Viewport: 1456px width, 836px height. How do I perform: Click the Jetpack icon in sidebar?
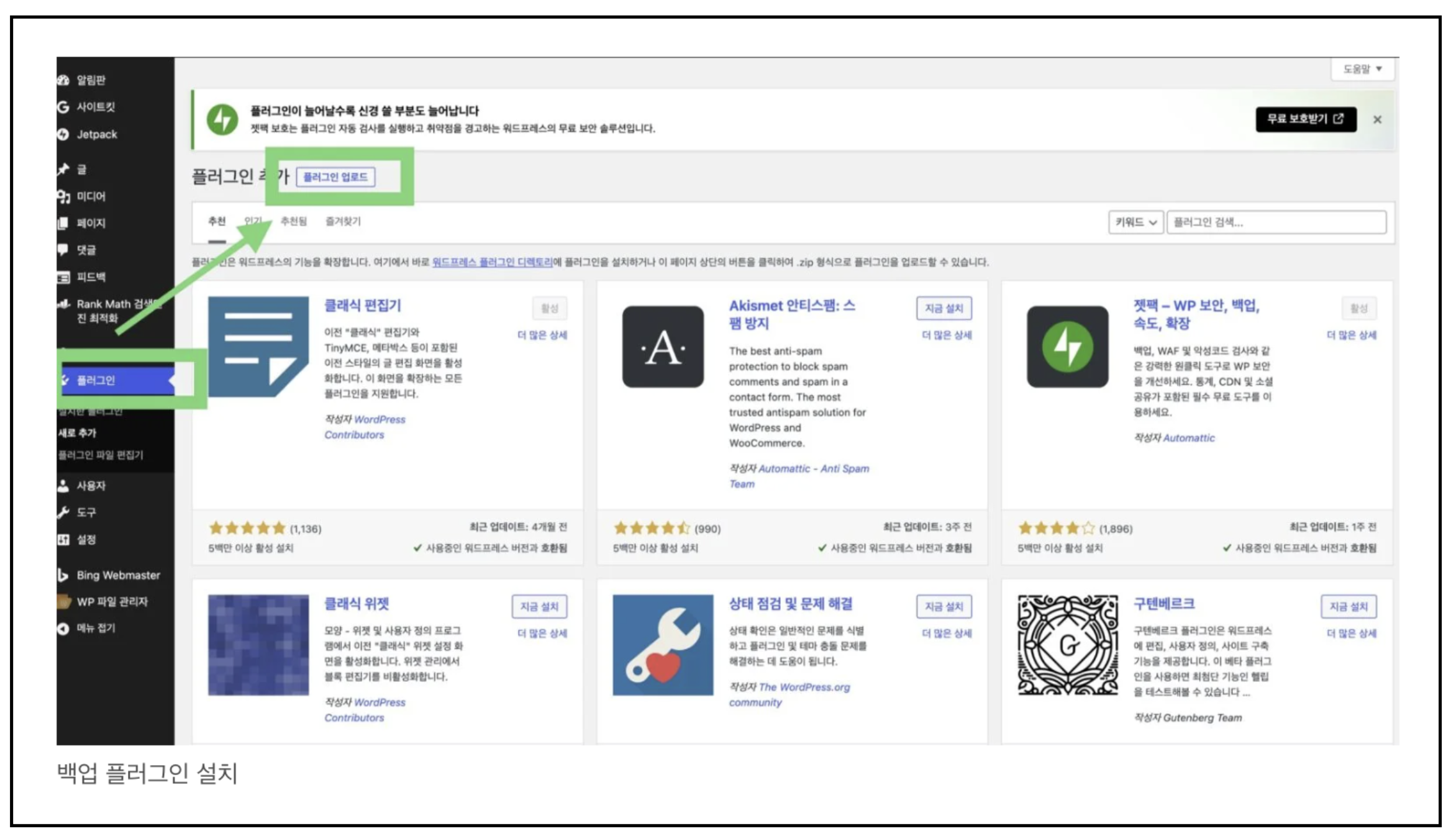click(x=63, y=134)
